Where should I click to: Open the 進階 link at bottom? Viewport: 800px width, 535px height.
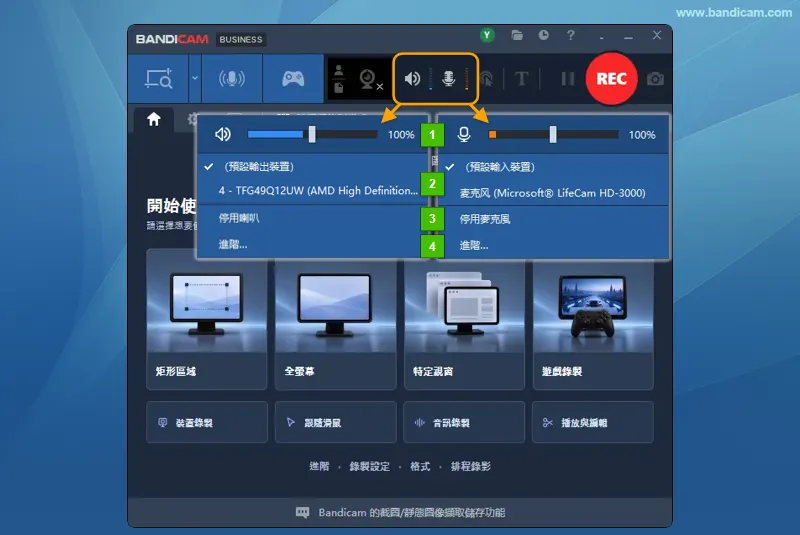coord(319,466)
